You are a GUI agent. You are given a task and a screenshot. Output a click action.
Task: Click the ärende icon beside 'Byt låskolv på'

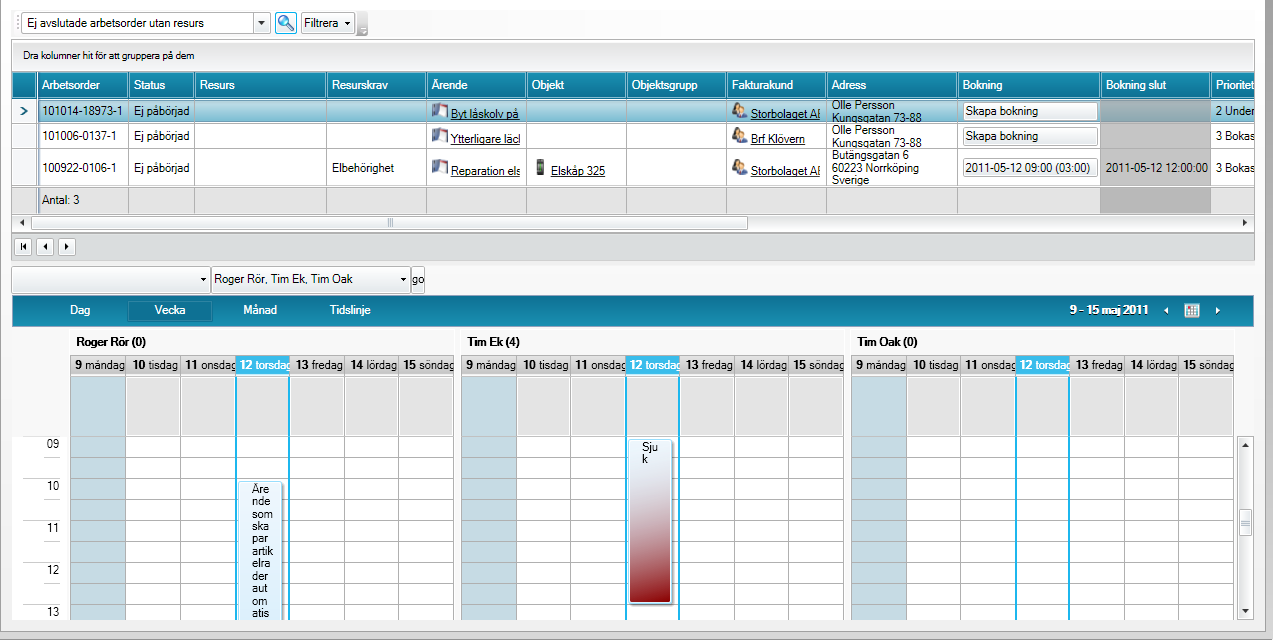439,111
